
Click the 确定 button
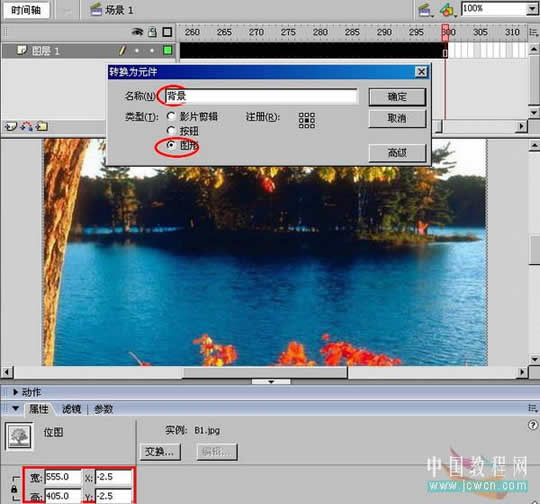pyautogui.click(x=397, y=97)
